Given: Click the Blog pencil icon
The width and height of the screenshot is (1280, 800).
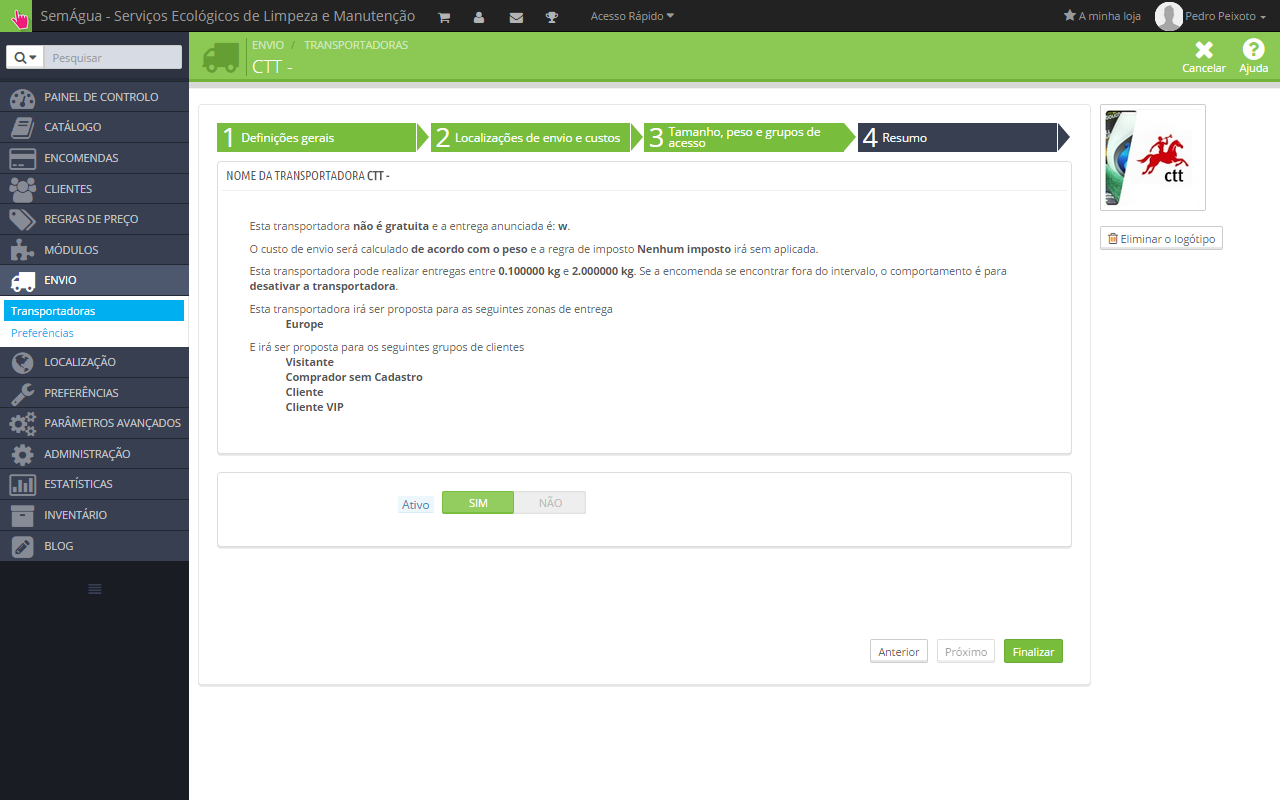Looking at the screenshot, I should pyautogui.click(x=22, y=546).
